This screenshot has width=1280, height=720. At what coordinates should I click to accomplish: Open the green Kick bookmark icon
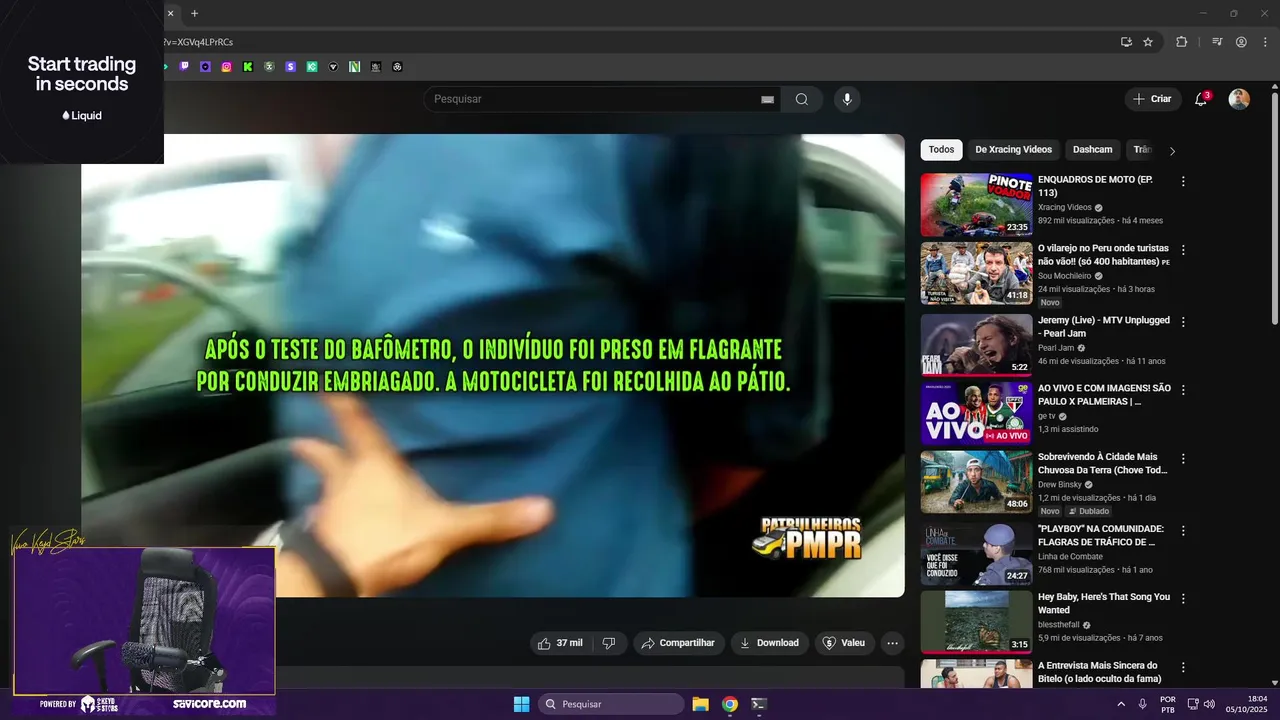tap(248, 67)
